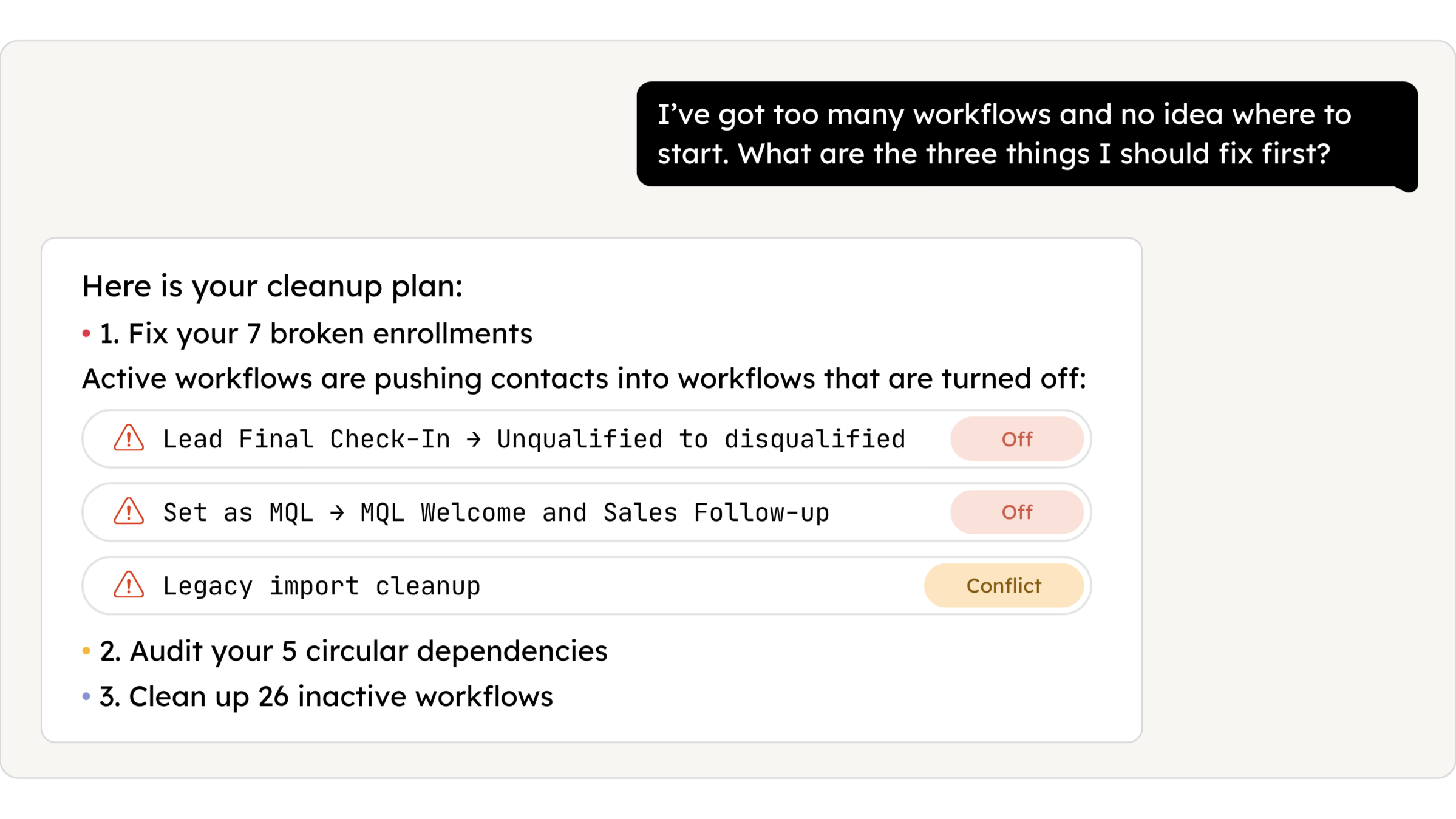Click blue bullet next to inactive workflows
1456x819 pixels.
(x=86, y=696)
